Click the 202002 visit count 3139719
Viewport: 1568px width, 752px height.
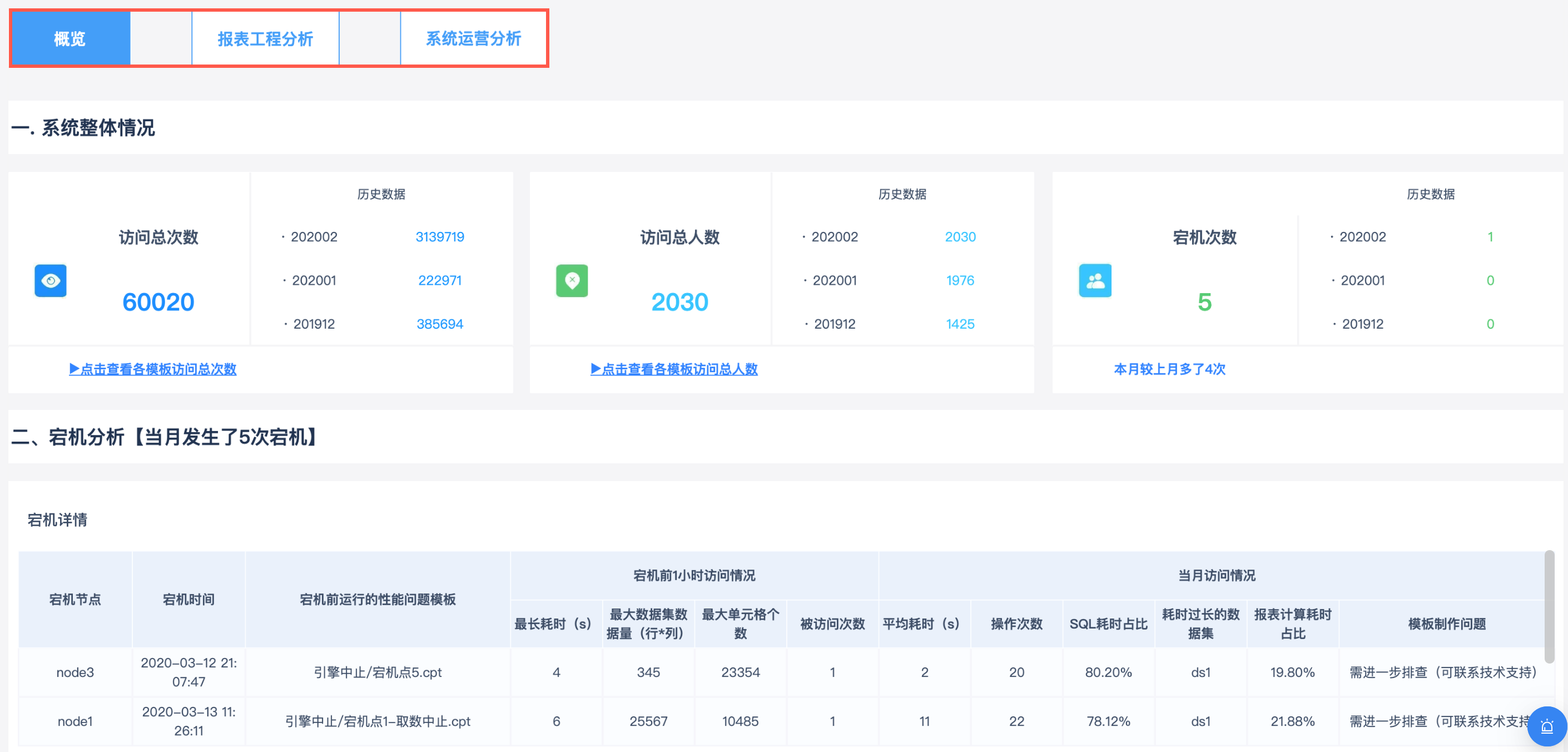pos(439,237)
